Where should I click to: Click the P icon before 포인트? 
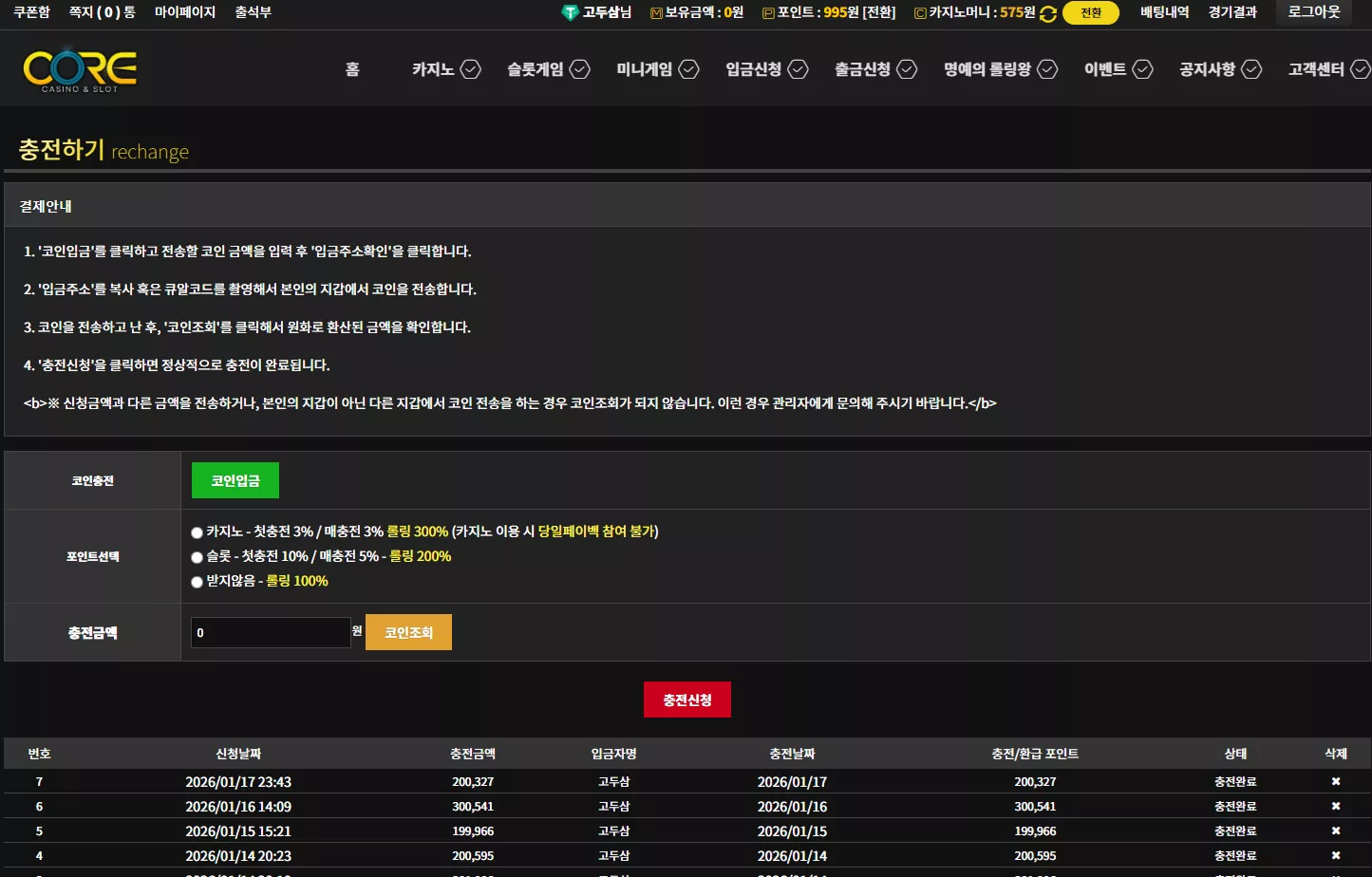pos(768,13)
